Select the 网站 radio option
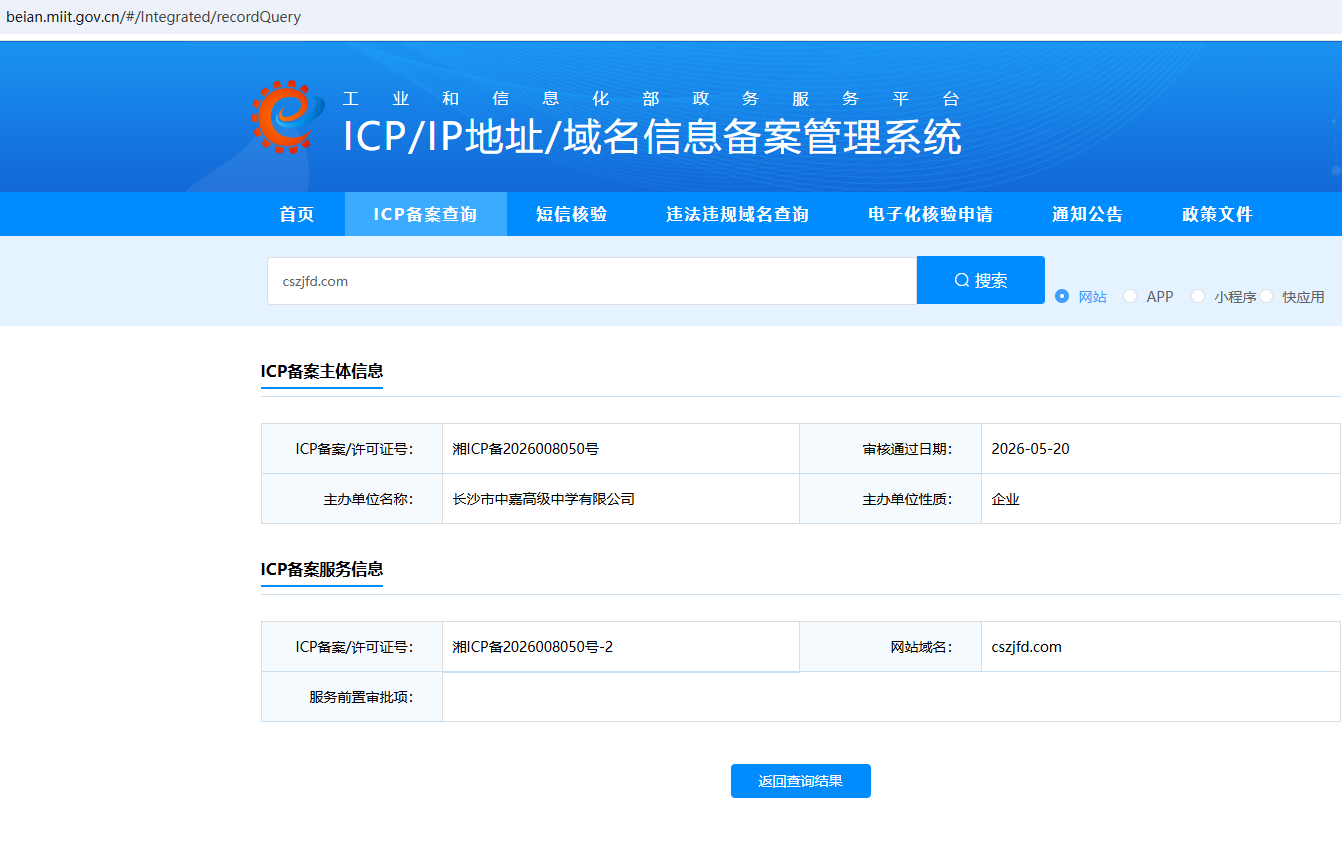The image size is (1342, 843). (x=1063, y=296)
